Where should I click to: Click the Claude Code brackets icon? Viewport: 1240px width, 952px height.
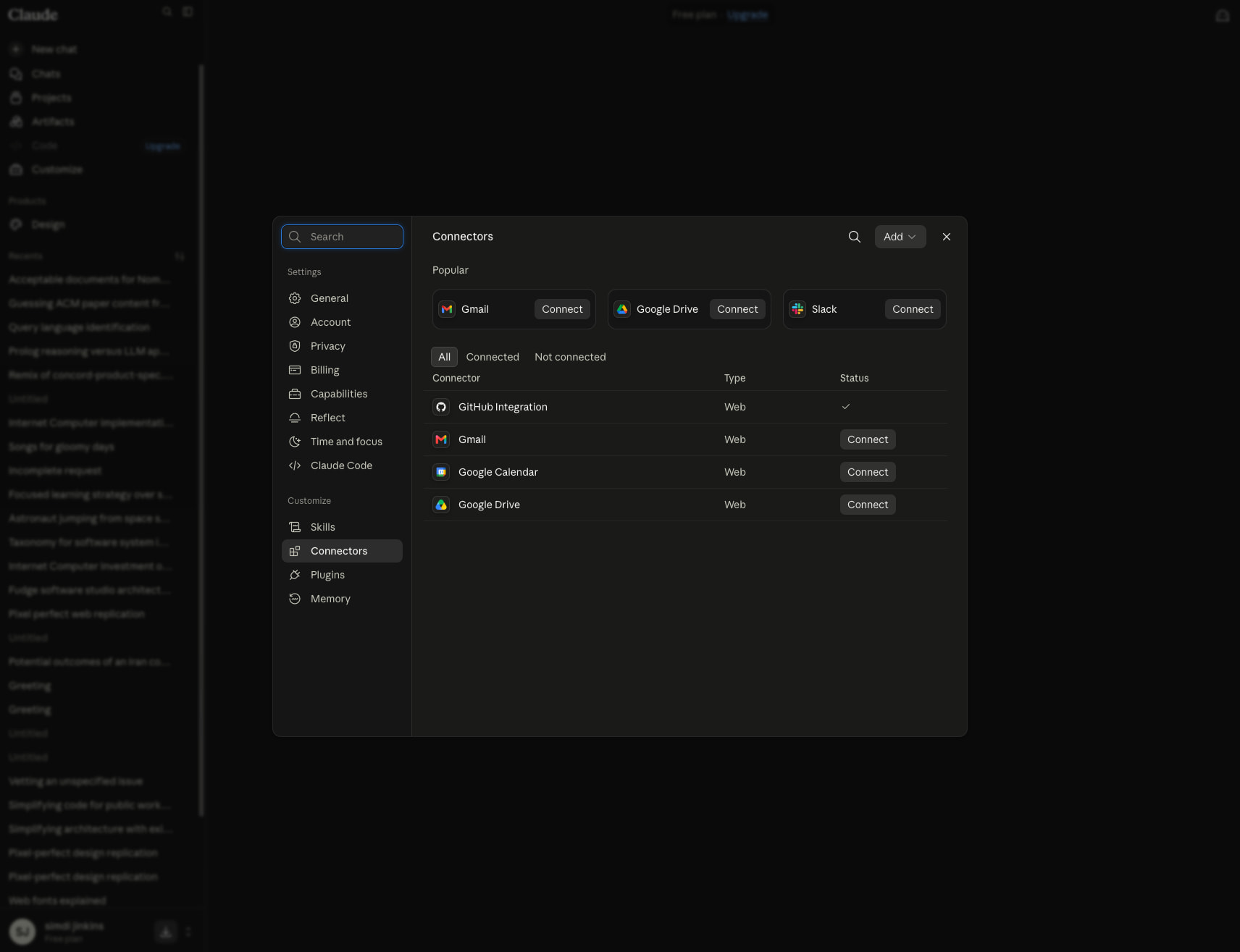point(295,466)
